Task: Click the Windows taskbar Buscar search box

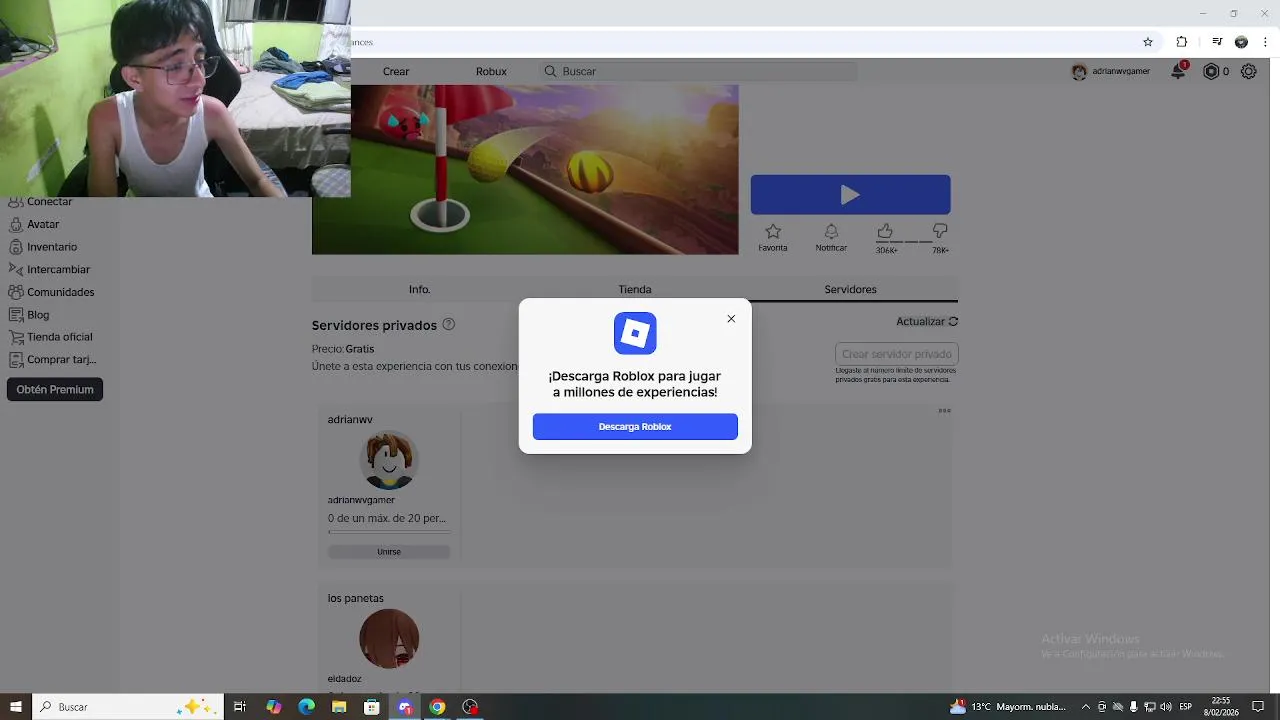Action: (128, 707)
